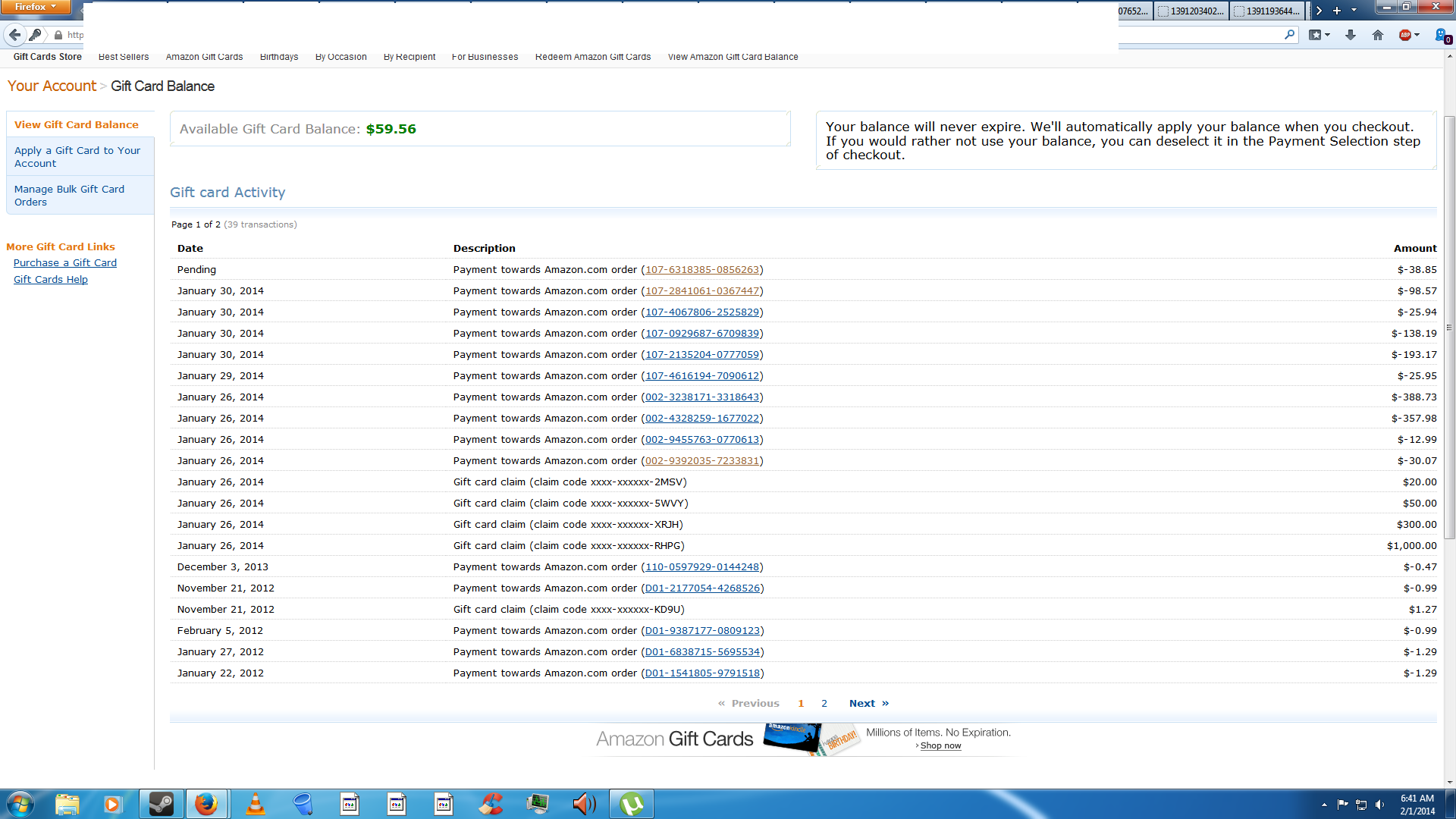Click the system tray volume speaker icon
Viewport: 1456px width, 819px height.
click(x=1379, y=805)
